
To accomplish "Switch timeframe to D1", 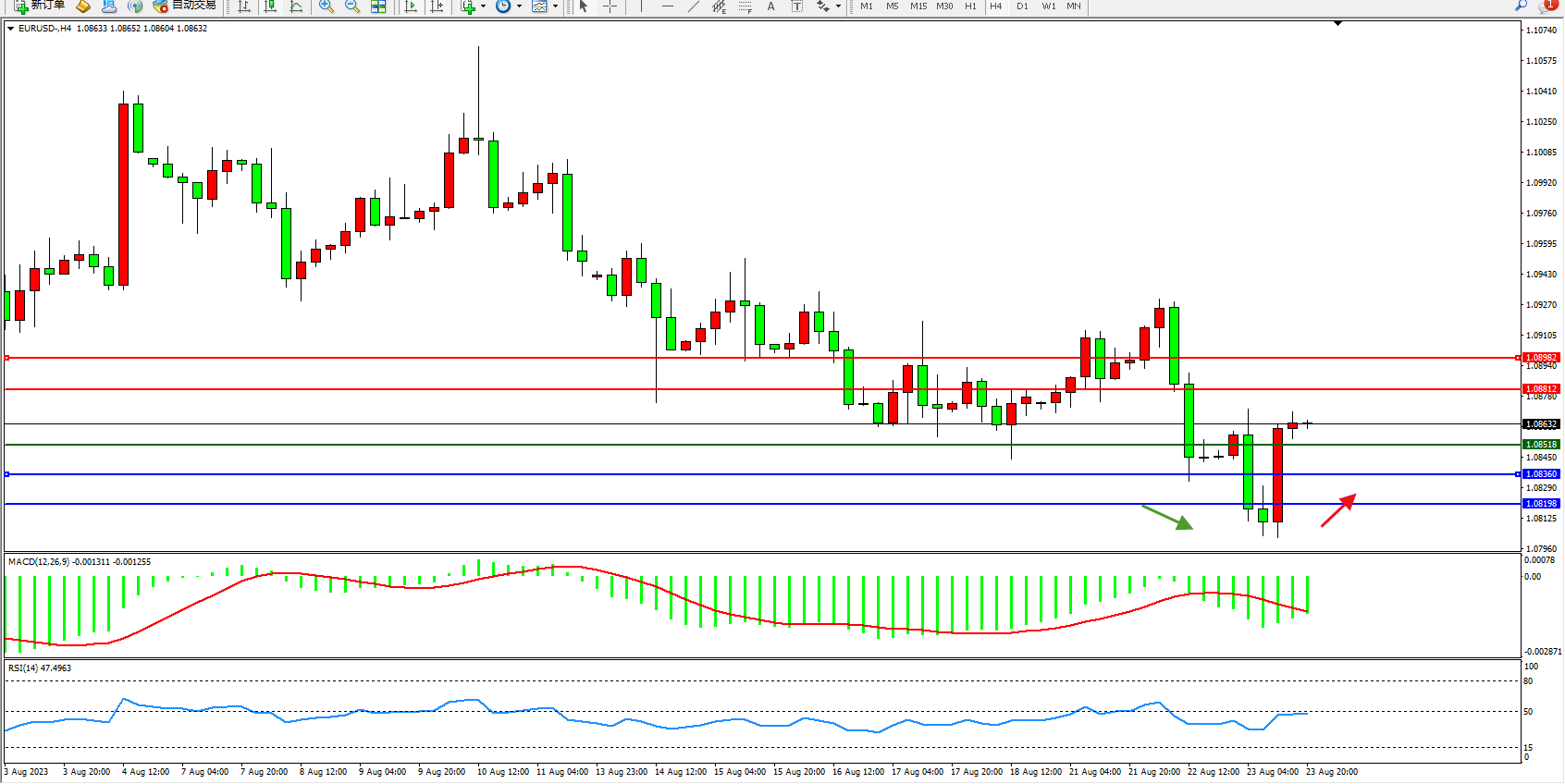I will coord(1022,6).
